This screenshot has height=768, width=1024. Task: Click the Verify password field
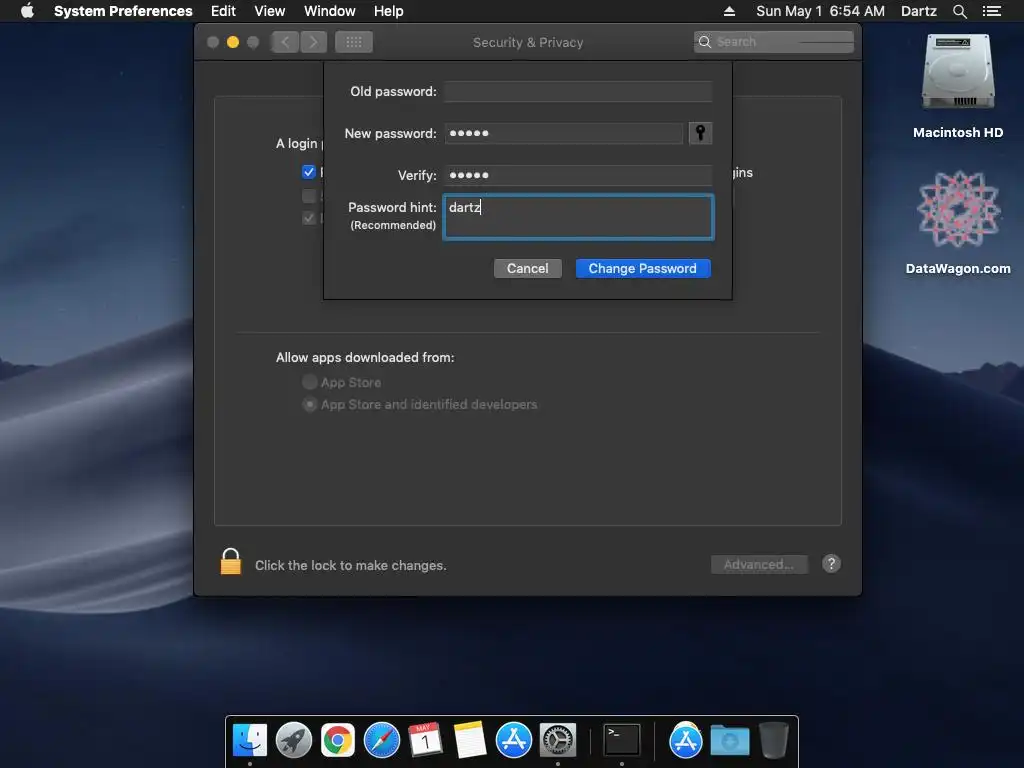[578, 175]
